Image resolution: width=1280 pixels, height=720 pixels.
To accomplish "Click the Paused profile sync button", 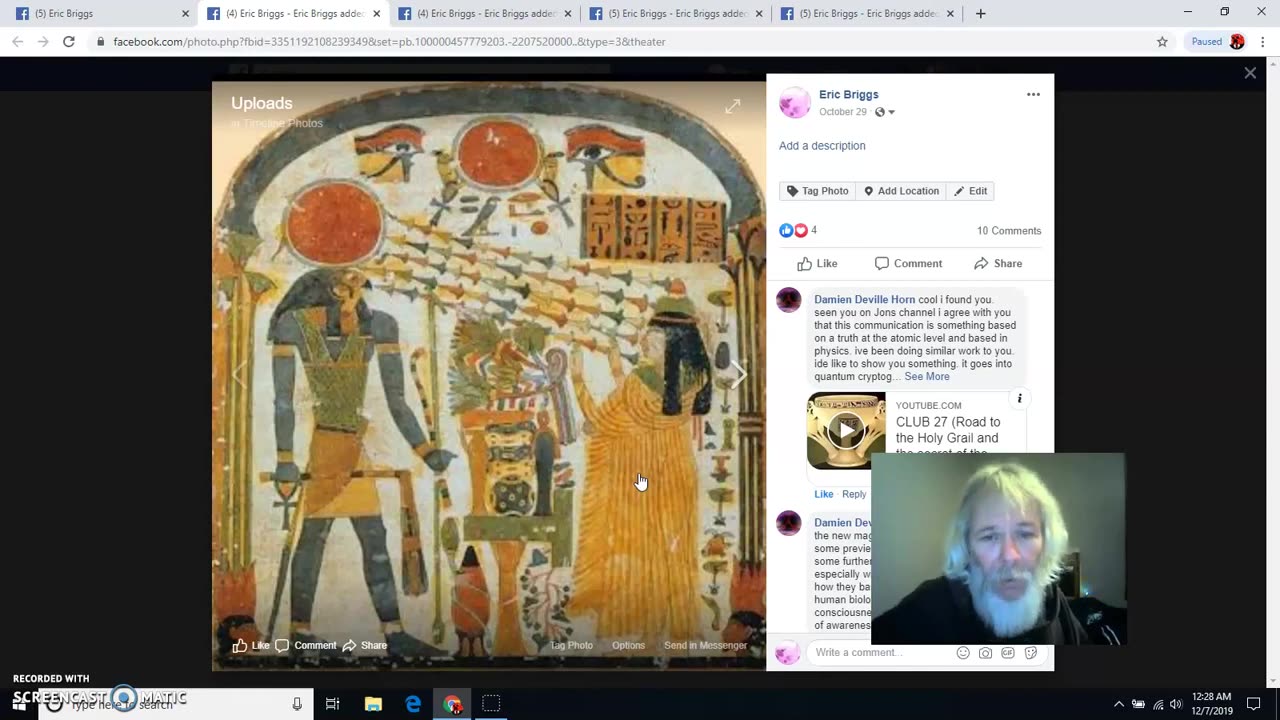I will 1216,42.
